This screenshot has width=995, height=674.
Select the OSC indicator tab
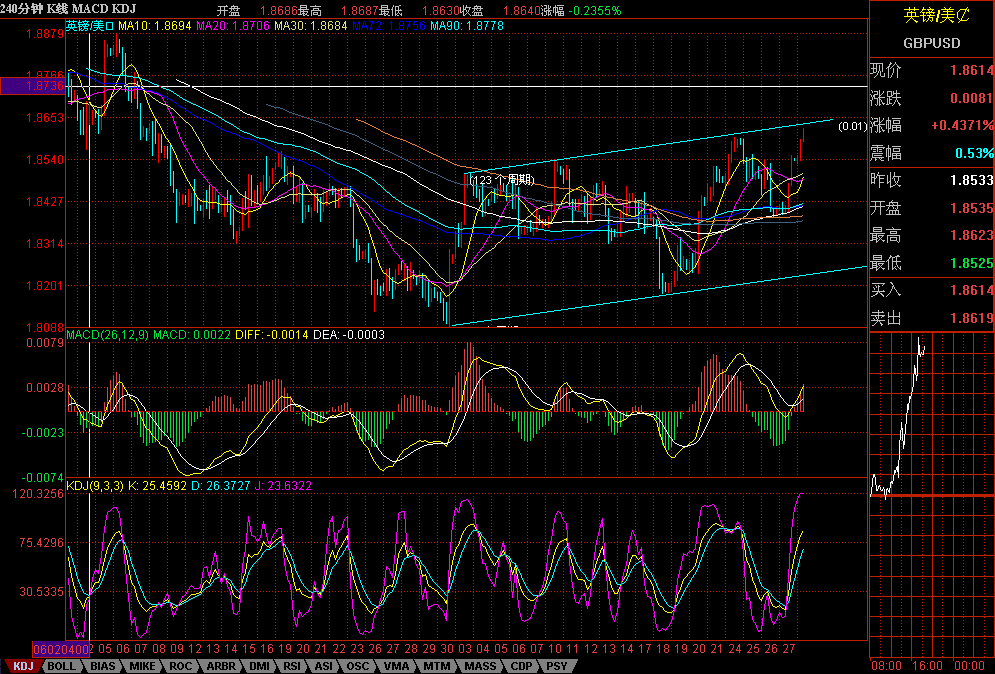[x=357, y=666]
